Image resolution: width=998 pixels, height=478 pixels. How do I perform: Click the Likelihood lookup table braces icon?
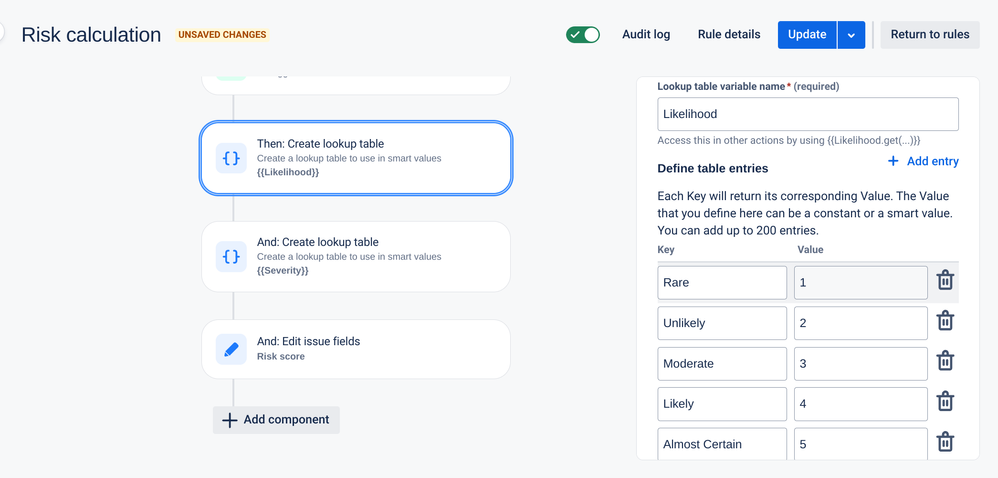pos(231,158)
